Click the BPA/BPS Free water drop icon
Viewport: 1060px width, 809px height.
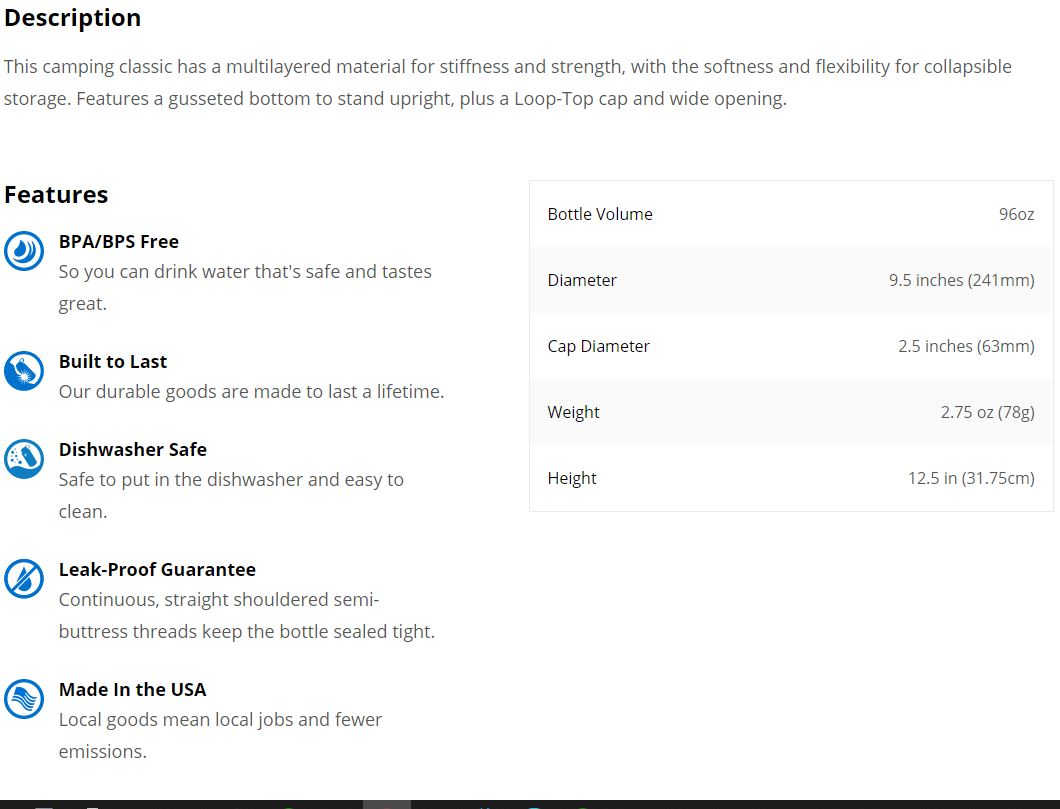pos(24,251)
